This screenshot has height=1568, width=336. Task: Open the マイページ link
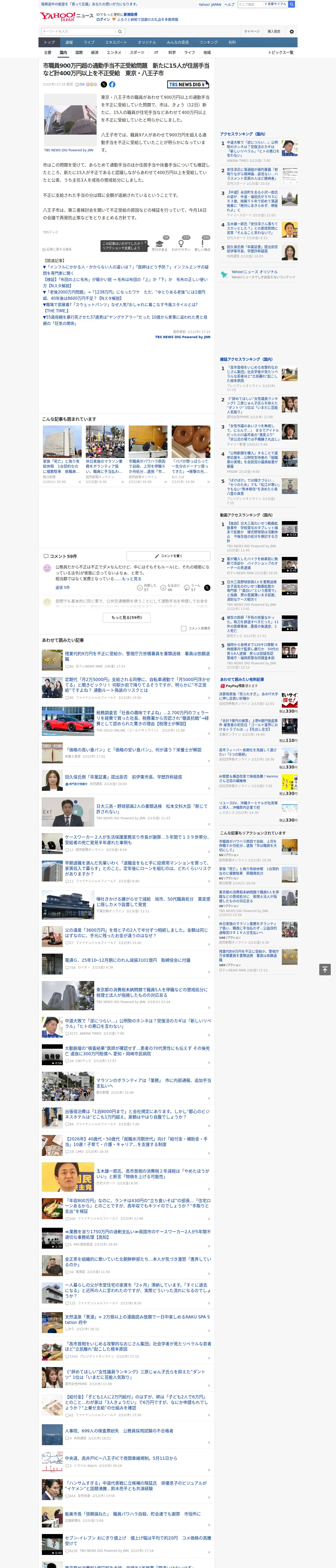click(252, 31)
